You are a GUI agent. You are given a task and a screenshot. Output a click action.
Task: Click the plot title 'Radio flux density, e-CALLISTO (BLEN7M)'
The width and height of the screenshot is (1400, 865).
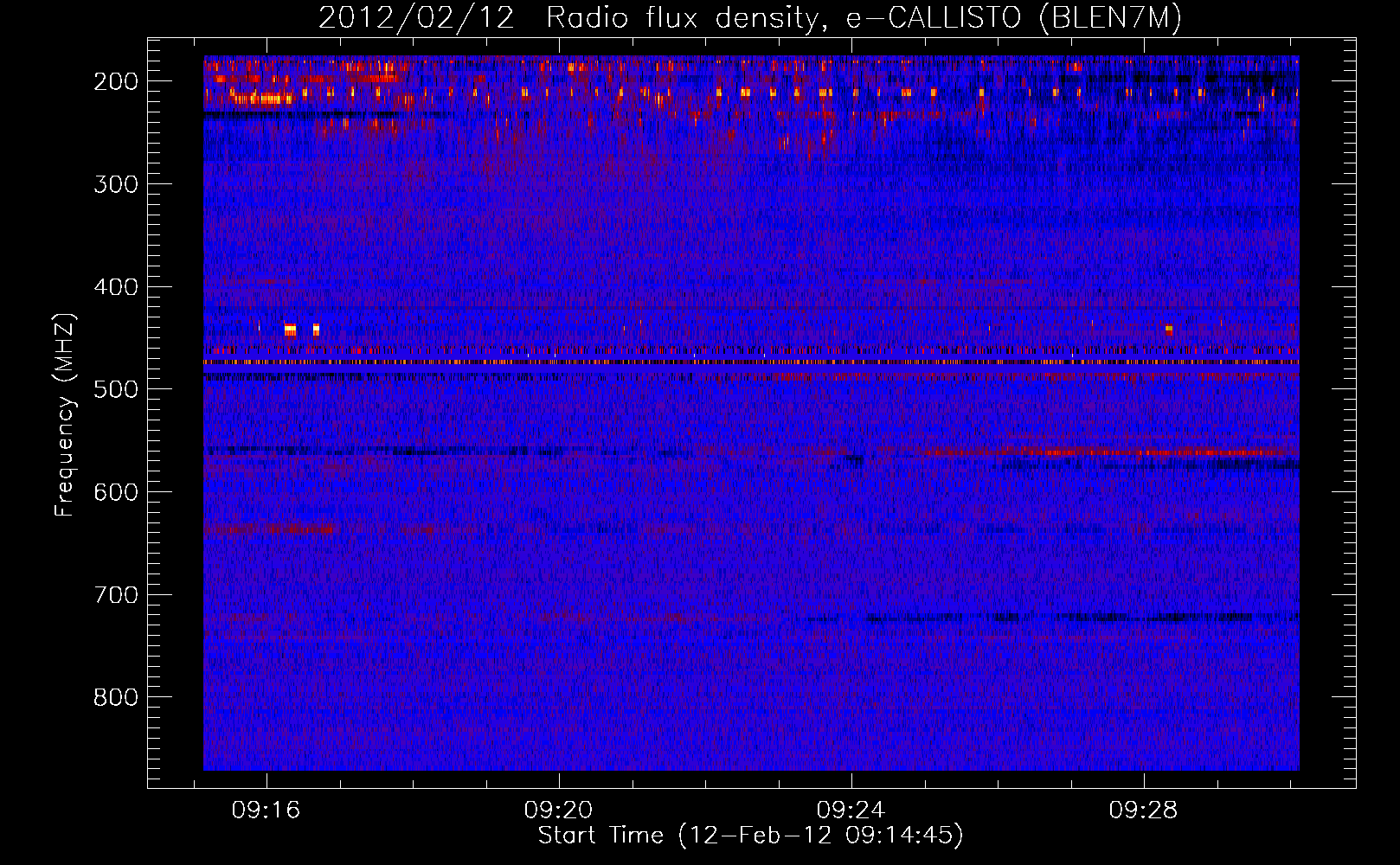(864, 18)
